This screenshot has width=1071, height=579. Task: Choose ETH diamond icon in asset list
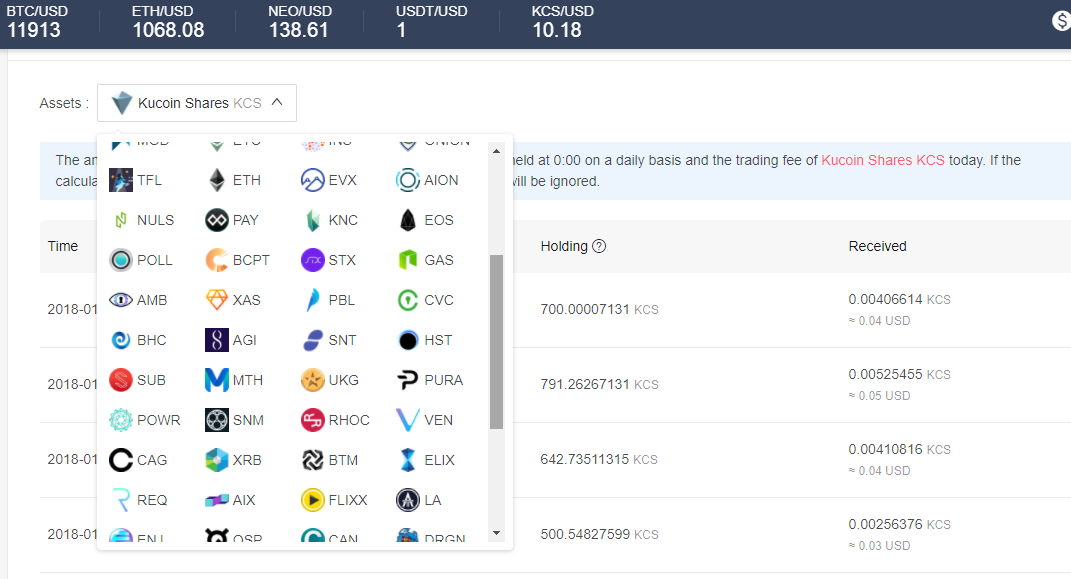pyautogui.click(x=217, y=180)
